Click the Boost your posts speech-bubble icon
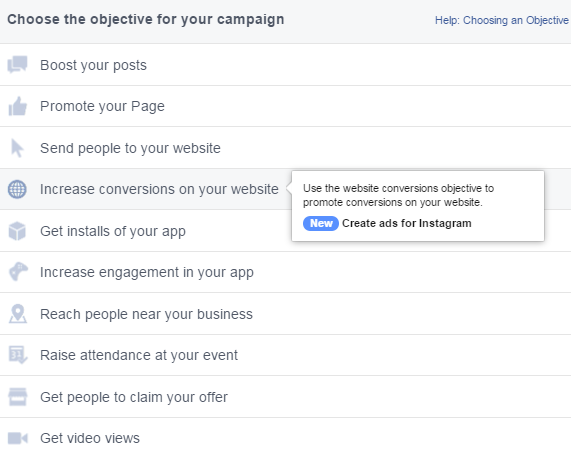The height and width of the screenshot is (454, 571). tap(17, 65)
